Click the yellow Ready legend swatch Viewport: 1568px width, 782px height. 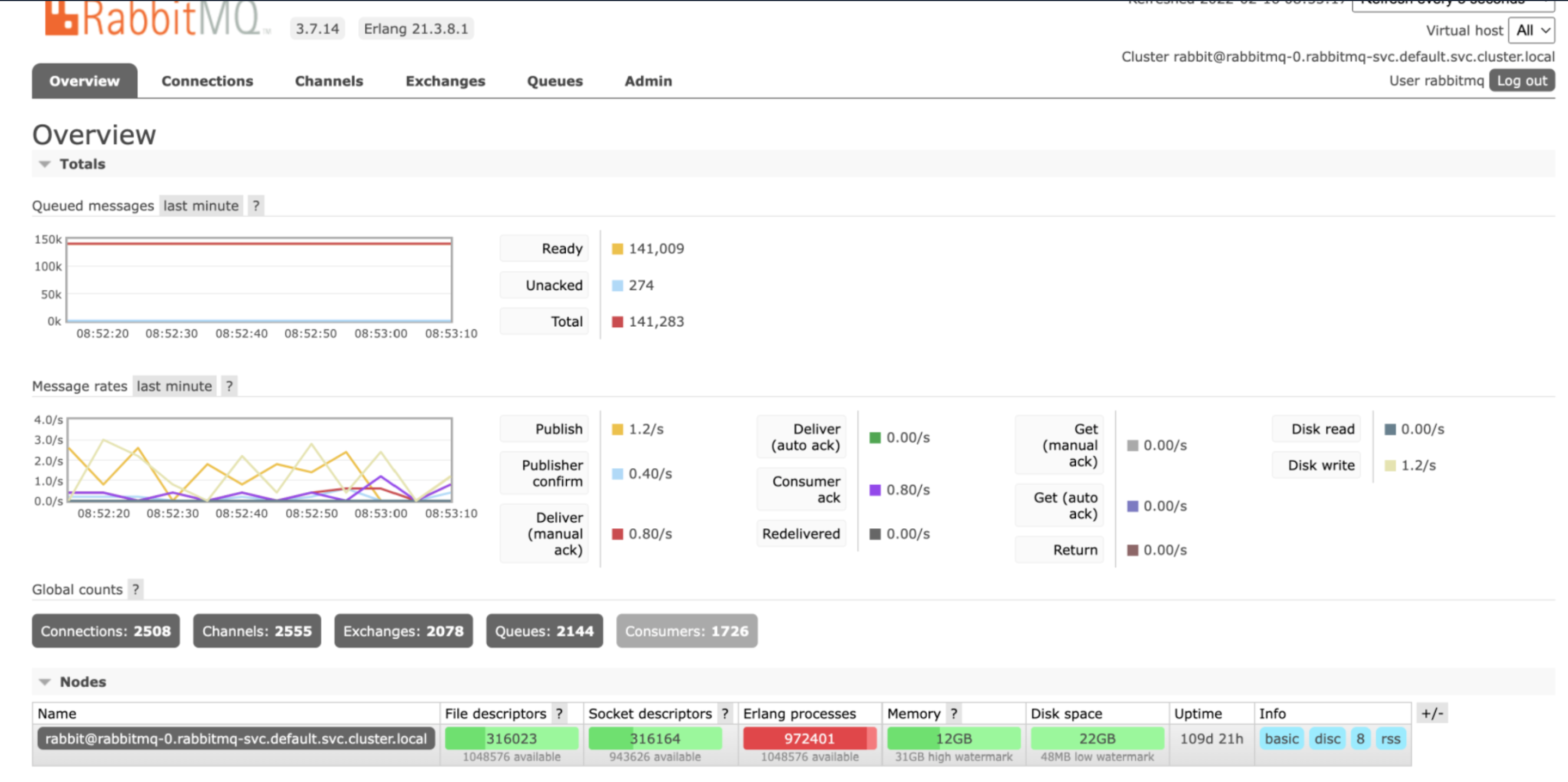point(617,249)
